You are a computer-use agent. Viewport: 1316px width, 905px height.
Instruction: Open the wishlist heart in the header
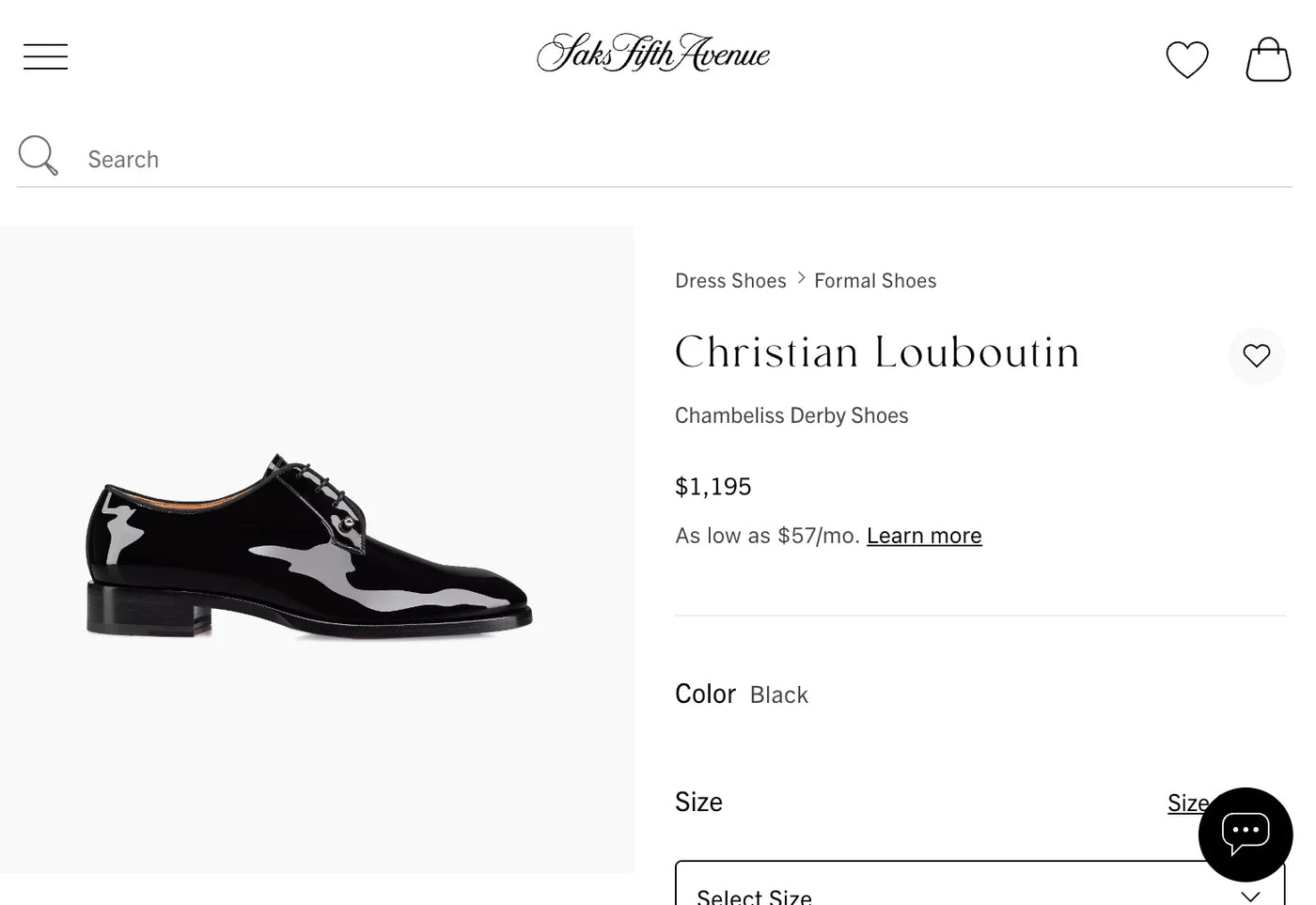(x=1186, y=58)
